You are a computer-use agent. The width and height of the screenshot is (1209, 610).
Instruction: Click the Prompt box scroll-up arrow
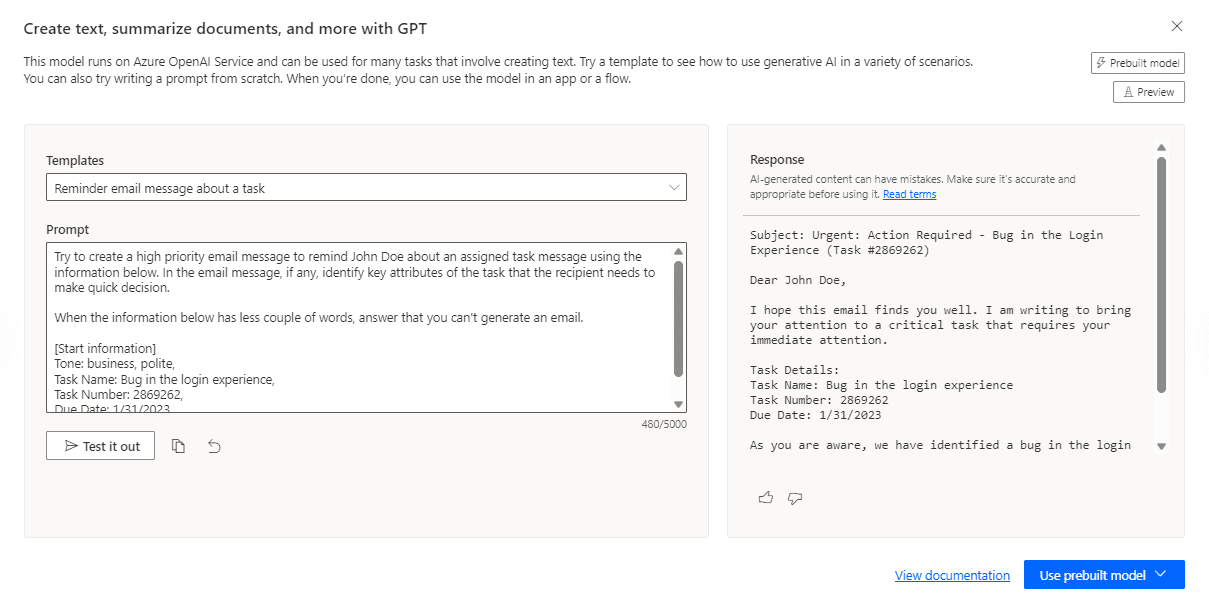coord(679,252)
